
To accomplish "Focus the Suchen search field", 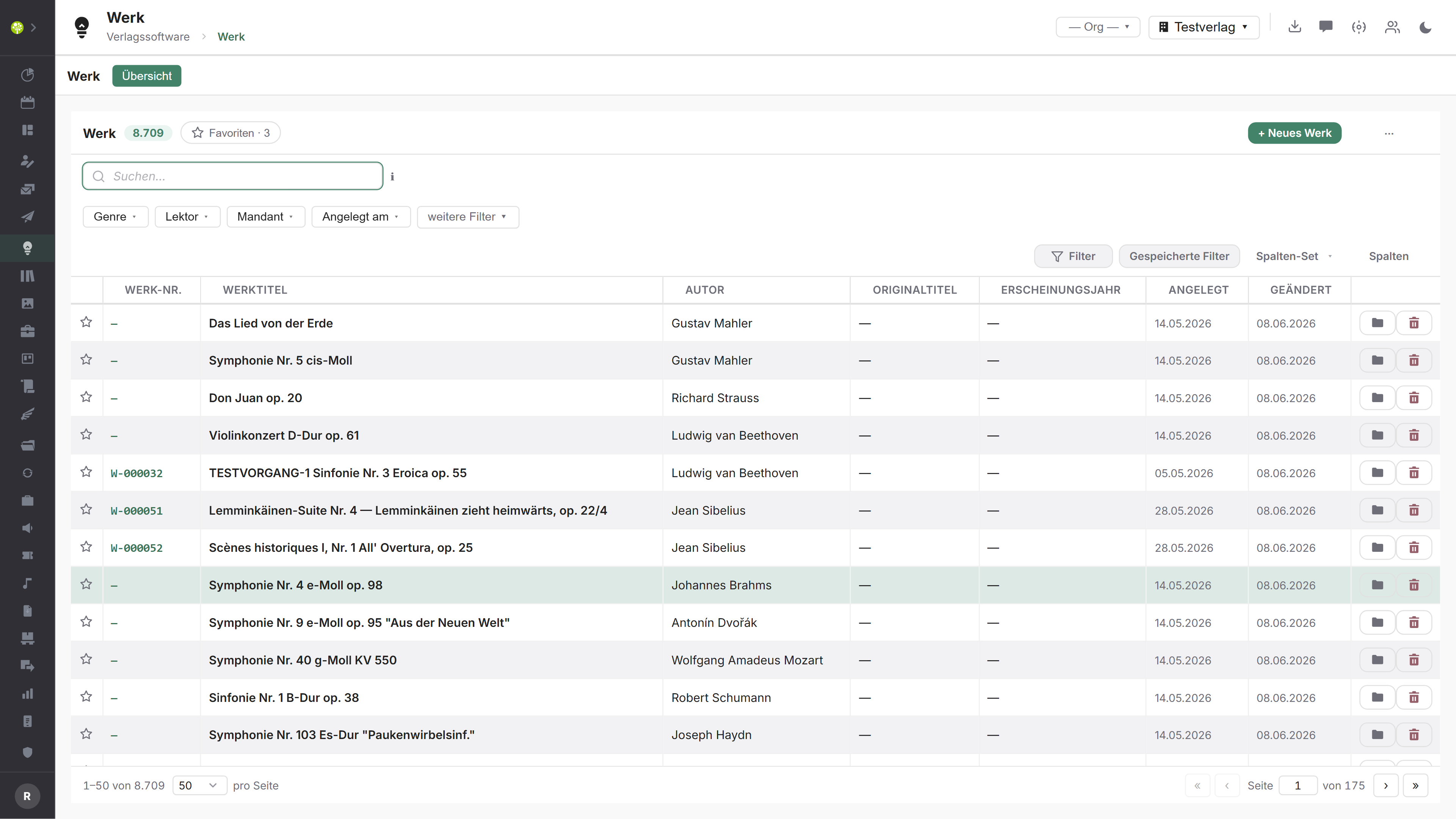I will point(232,176).
